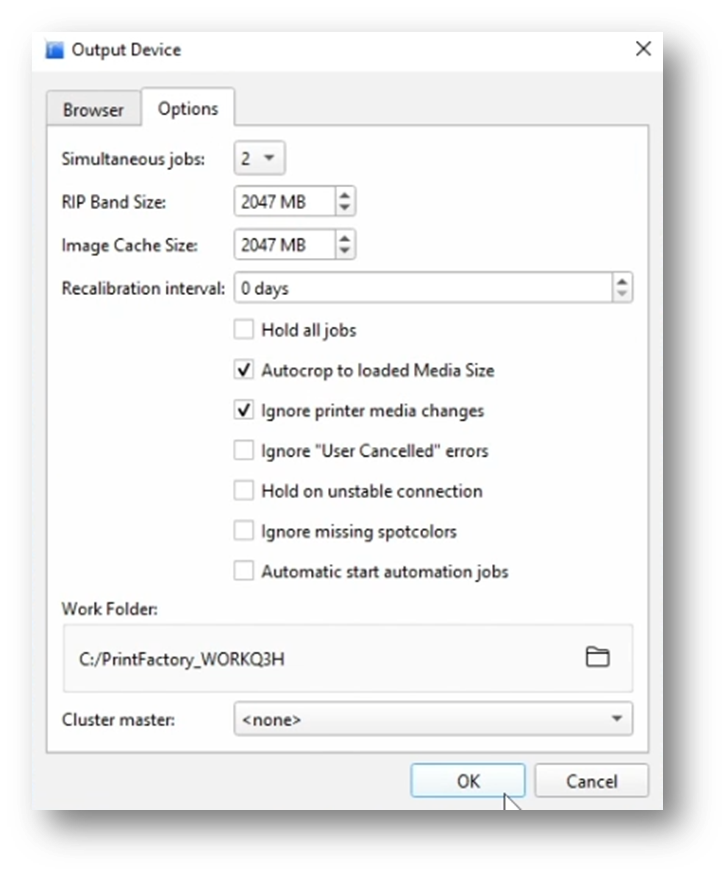Check Automatic start automation jobs
728x875 pixels.
click(244, 571)
